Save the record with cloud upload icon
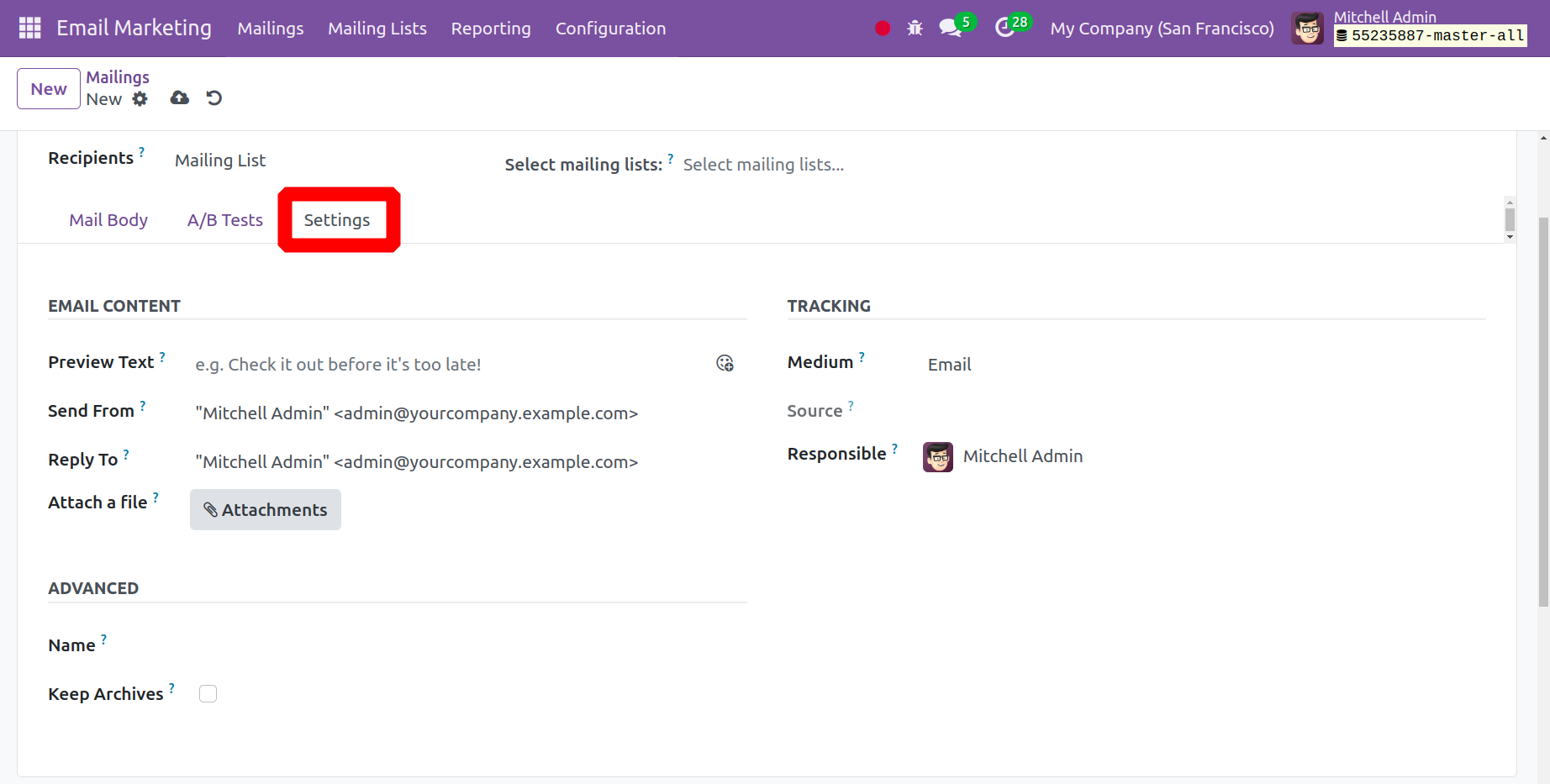Screen dimensions: 1550x784 (x=179, y=98)
